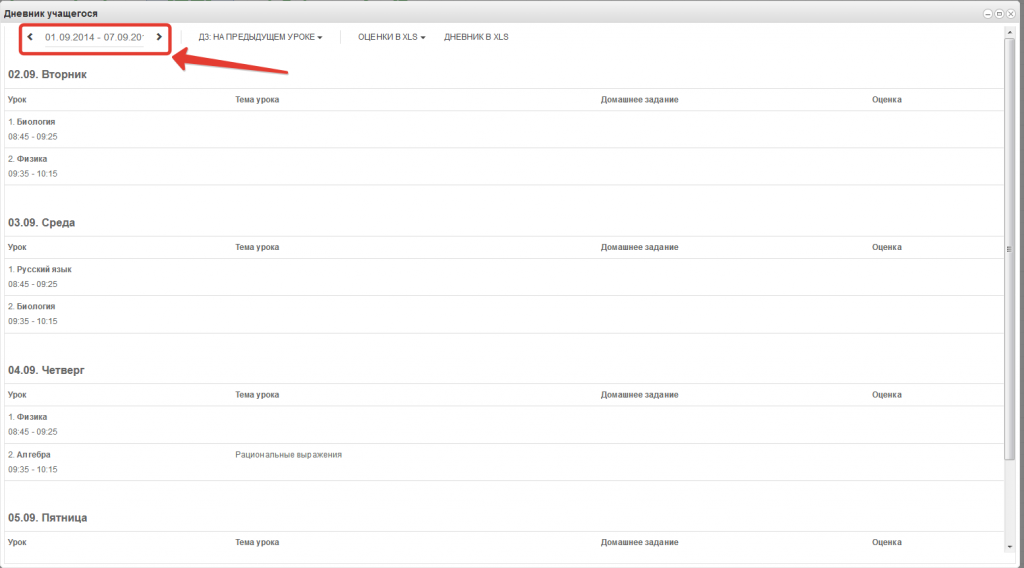Click 2. Алгебра lesson on Thursday
1024x568 pixels.
29,455
